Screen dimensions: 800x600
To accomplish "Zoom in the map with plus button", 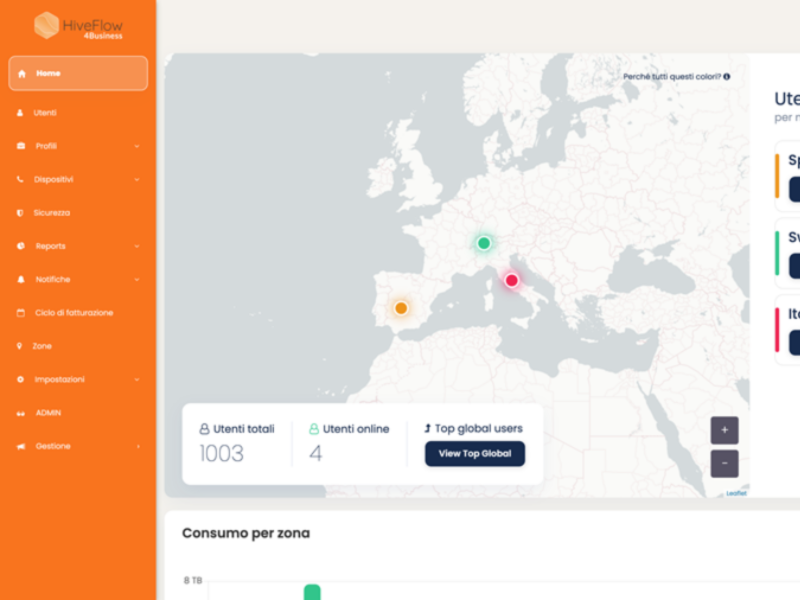I will point(724,430).
